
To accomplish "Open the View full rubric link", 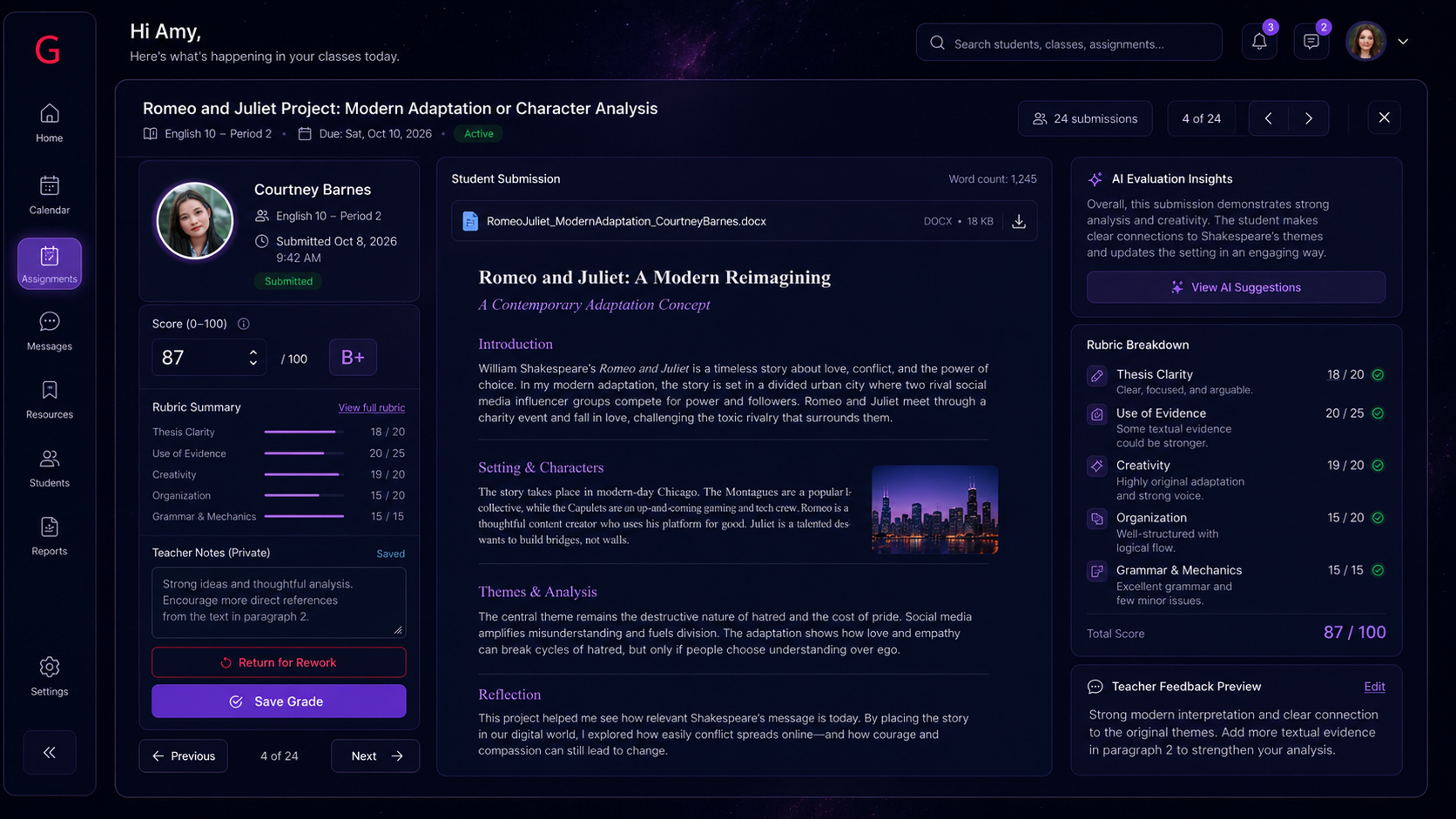I will click(372, 407).
